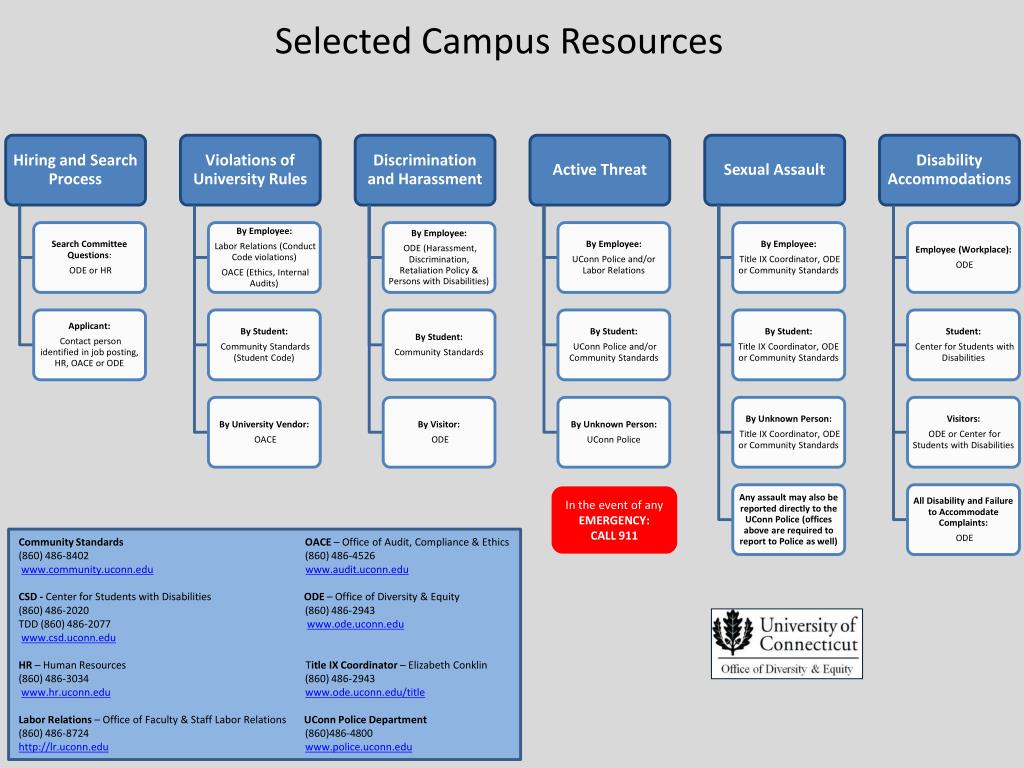Screen dimensions: 1024x768
Task: Visit the www.police.uconn.edu link
Action: pyautogui.click(x=359, y=747)
